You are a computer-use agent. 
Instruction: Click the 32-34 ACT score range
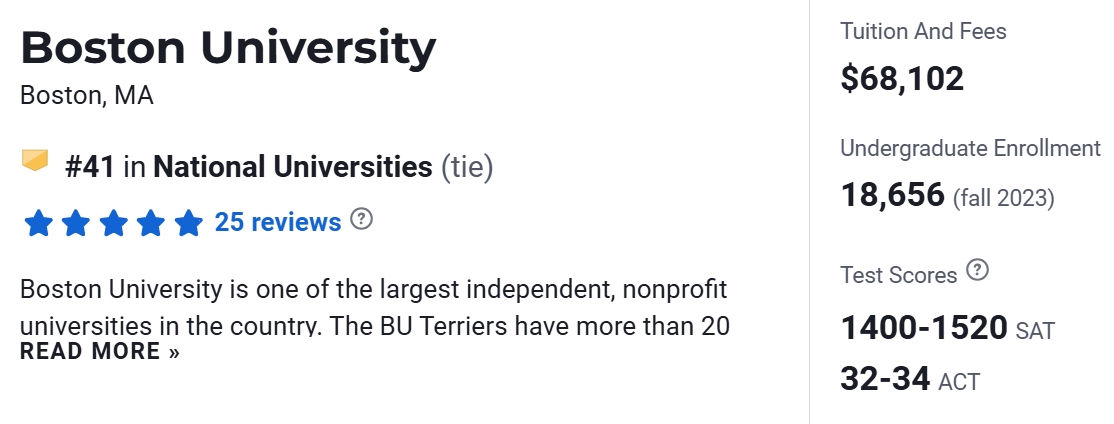(886, 379)
